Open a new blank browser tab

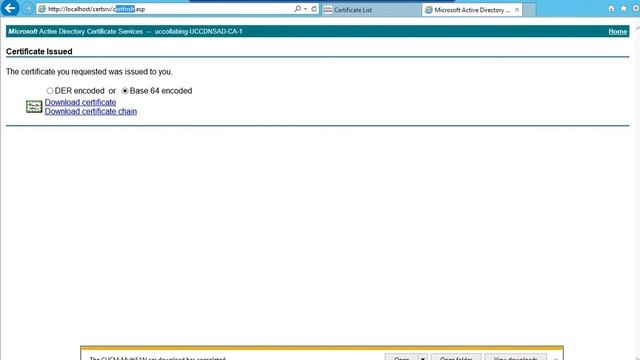coord(529,10)
